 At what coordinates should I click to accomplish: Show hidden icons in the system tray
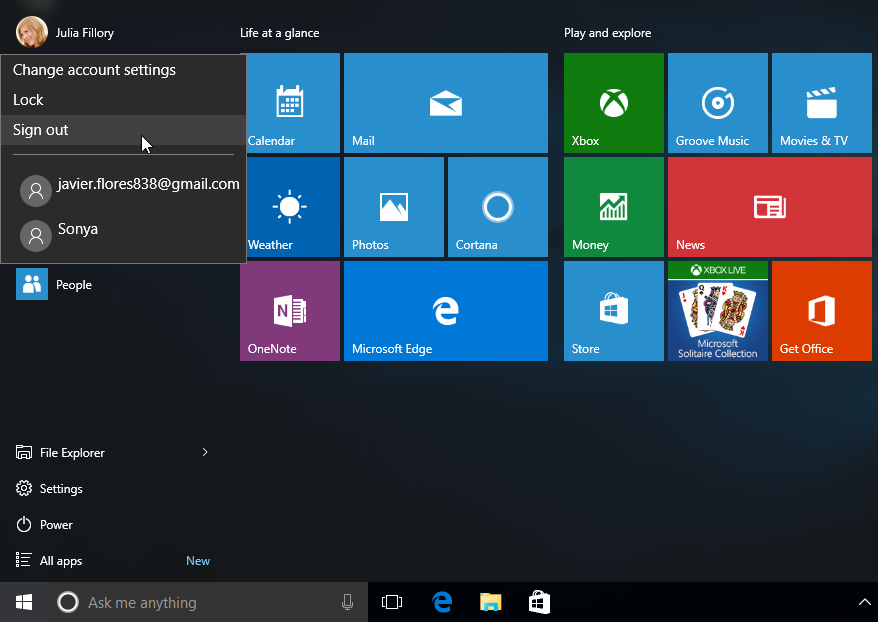tap(864, 602)
